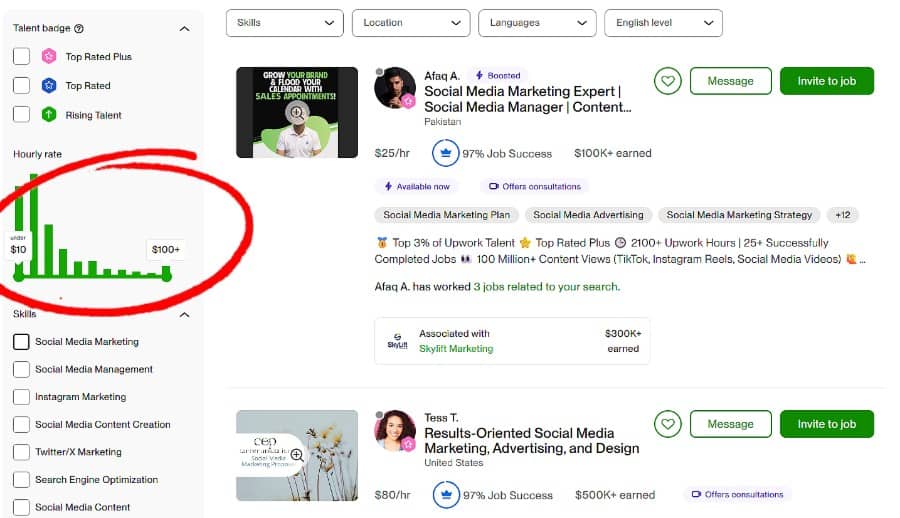Expand the +12 more skills tag

coord(843,215)
